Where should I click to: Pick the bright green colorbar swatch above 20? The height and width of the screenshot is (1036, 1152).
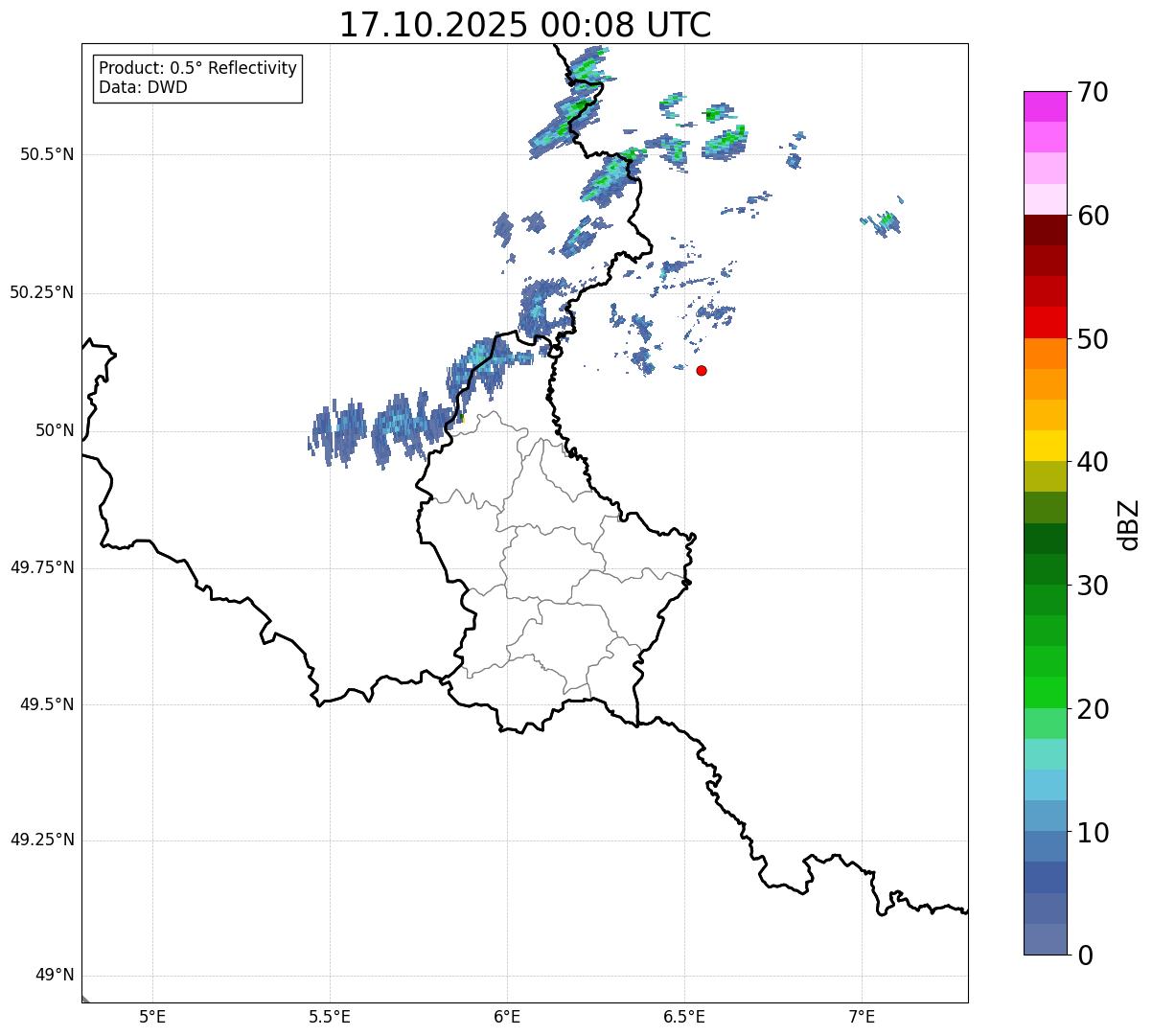click(x=1046, y=692)
